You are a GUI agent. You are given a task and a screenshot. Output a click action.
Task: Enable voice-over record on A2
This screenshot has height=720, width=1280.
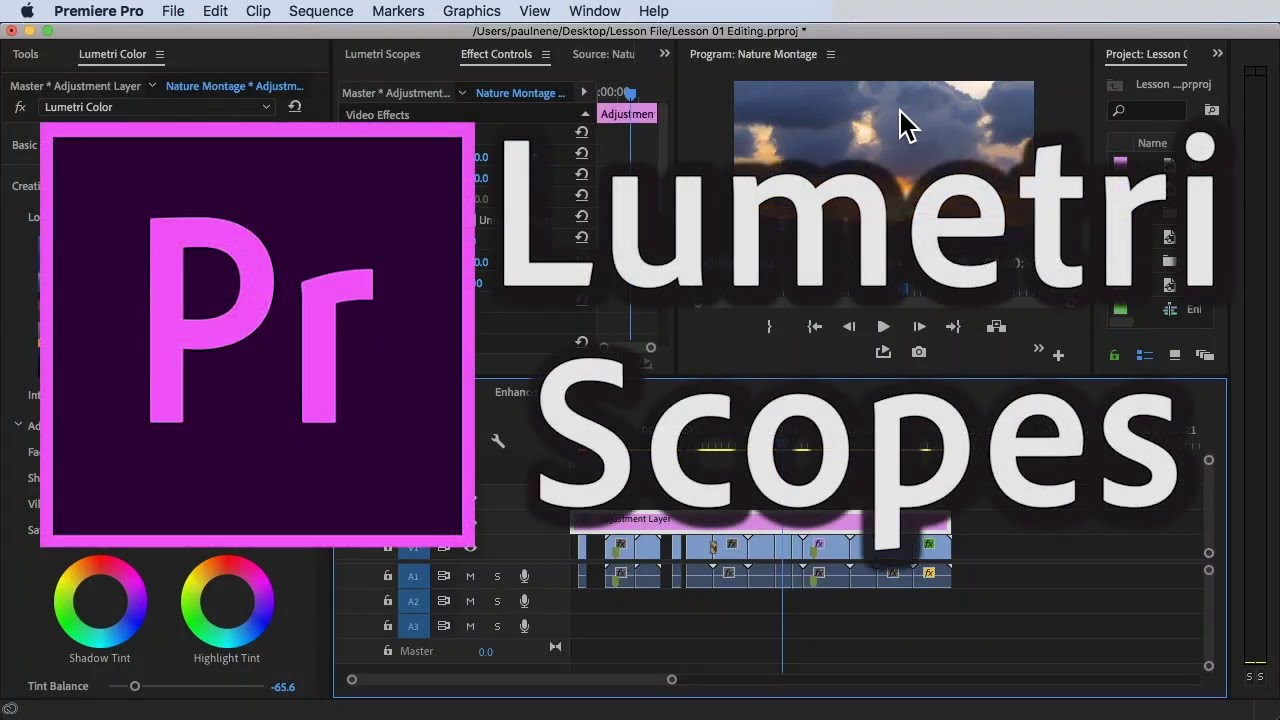[x=524, y=601]
